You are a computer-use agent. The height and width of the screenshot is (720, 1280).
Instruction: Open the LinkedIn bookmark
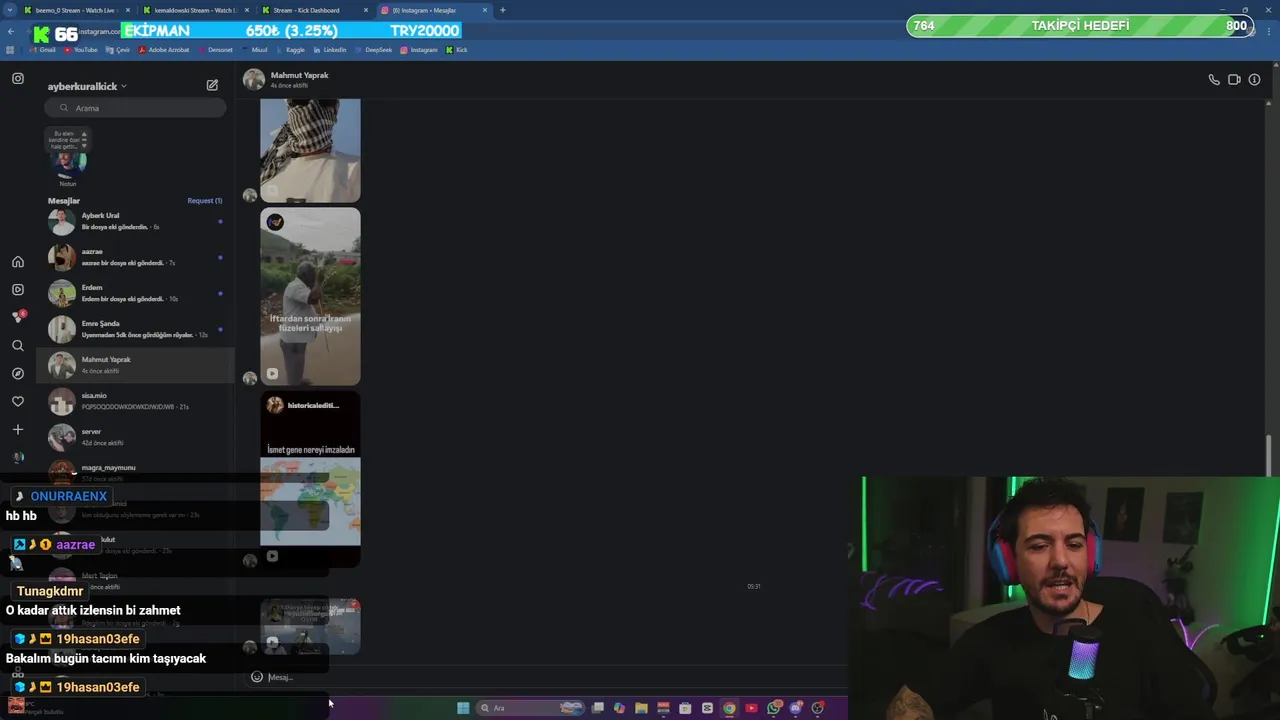329,50
